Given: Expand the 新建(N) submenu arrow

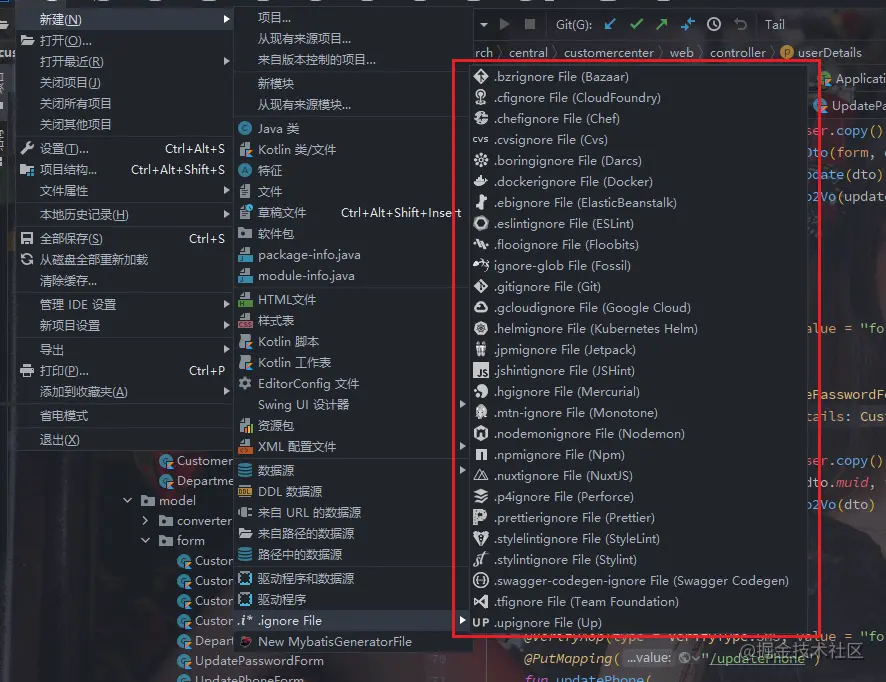Looking at the screenshot, I should (x=226, y=20).
